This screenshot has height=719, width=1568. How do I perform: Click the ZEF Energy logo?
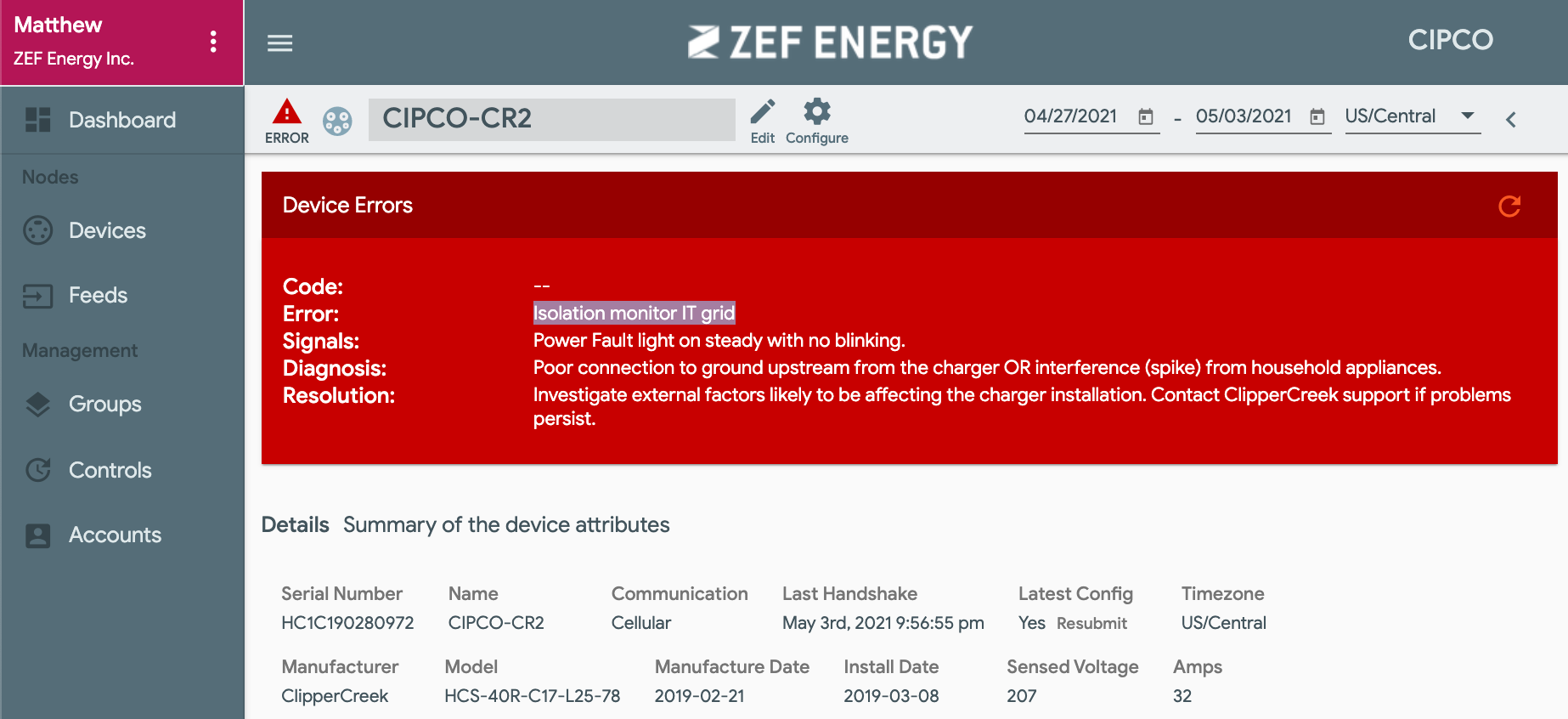point(830,42)
